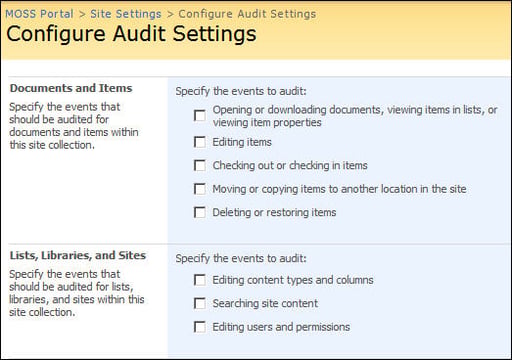The image size is (512, 360).
Task: Enable Editing content types and columns
Action: pos(200,280)
